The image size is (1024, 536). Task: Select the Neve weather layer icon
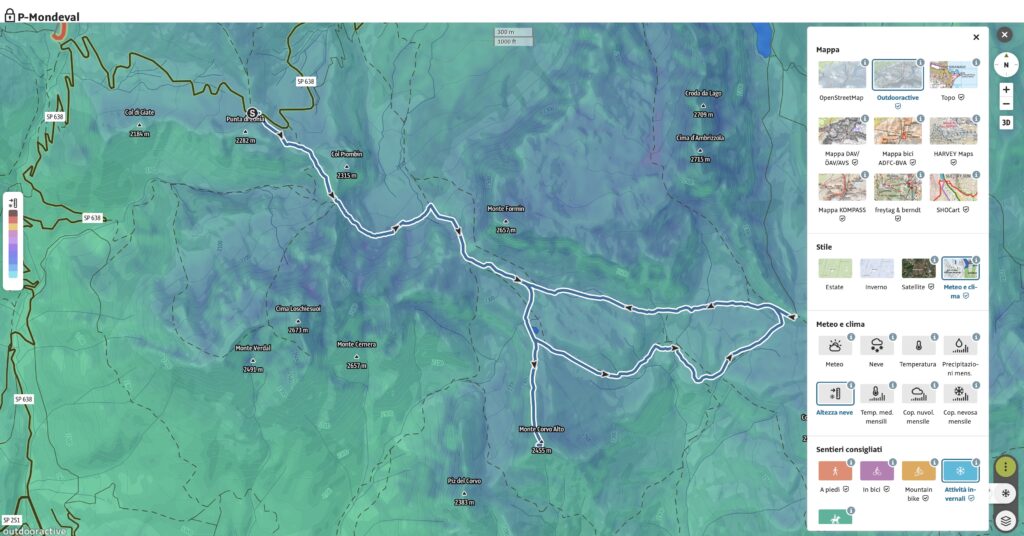(876, 345)
